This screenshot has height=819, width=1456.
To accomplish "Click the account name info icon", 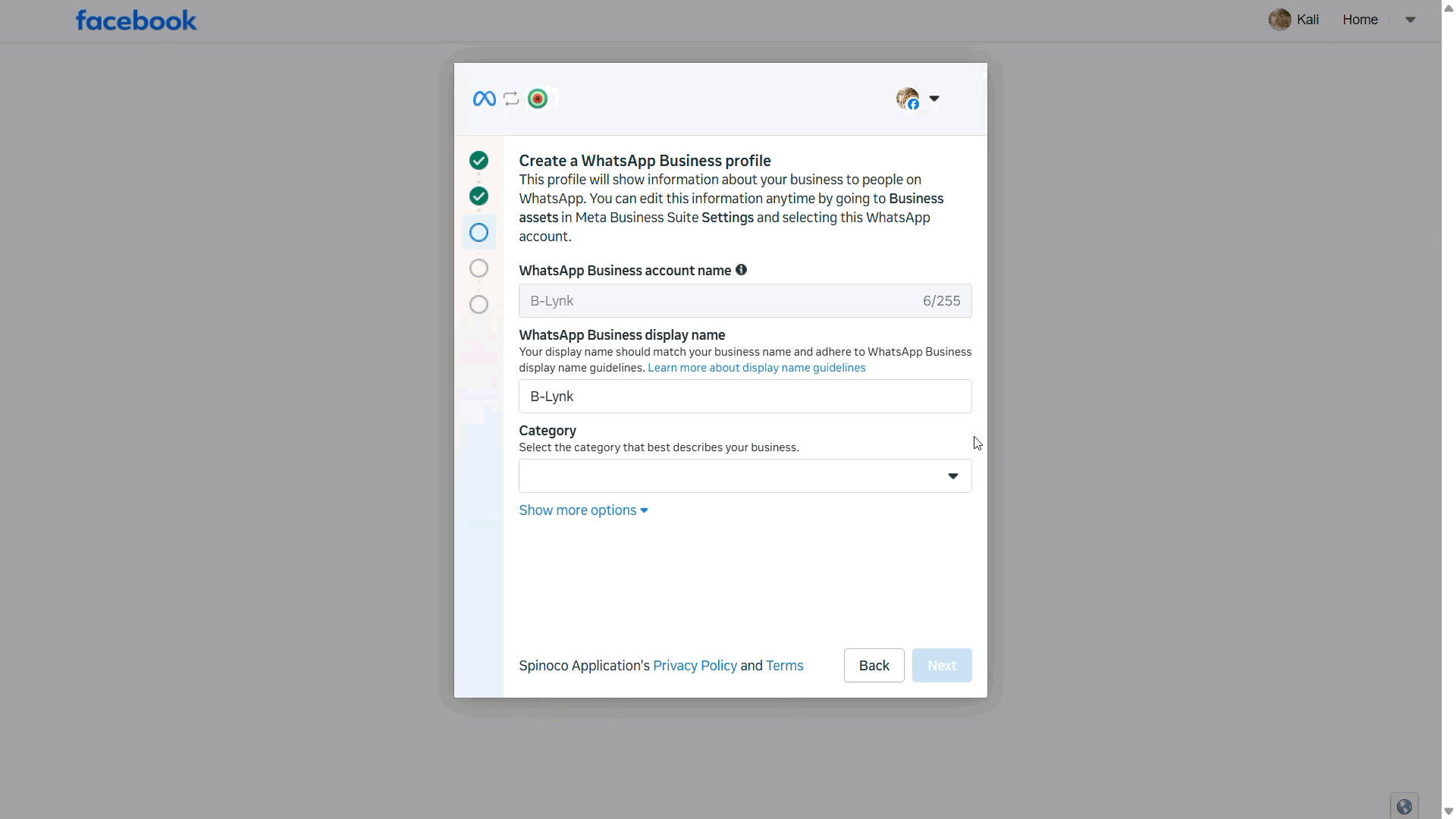I will click(x=742, y=270).
